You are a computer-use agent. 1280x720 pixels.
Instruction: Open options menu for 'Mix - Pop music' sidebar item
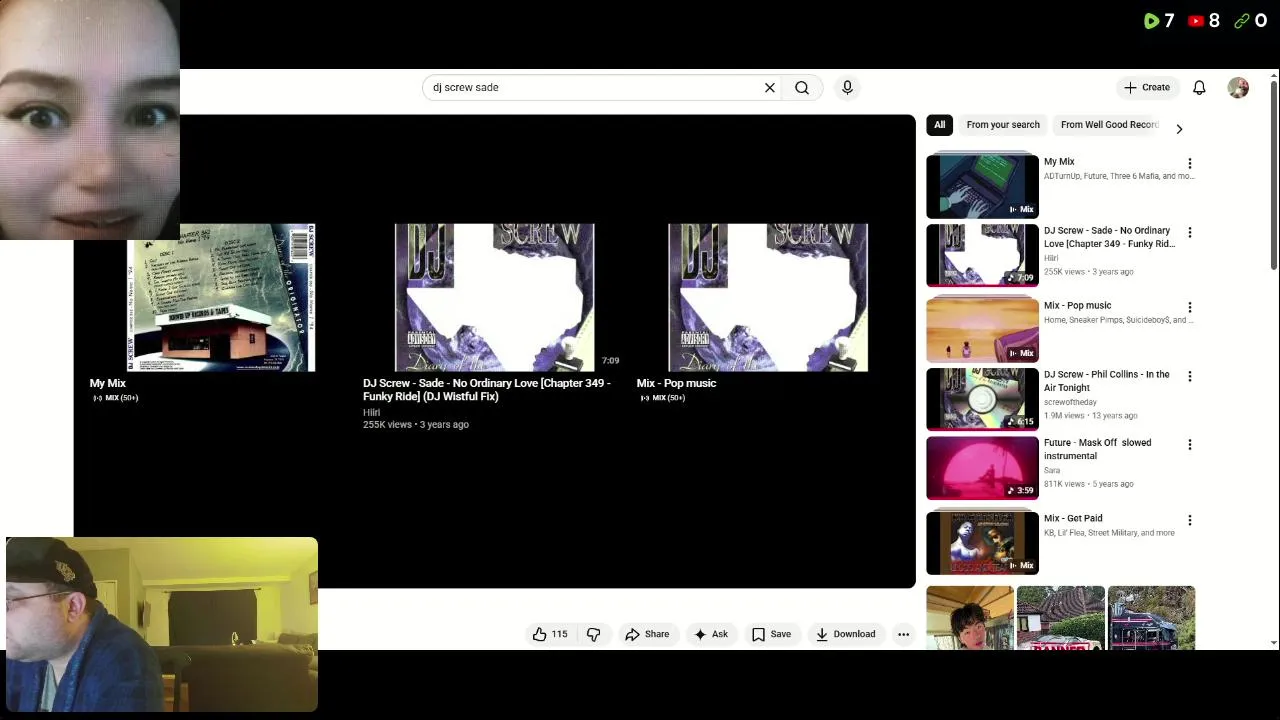1189,307
